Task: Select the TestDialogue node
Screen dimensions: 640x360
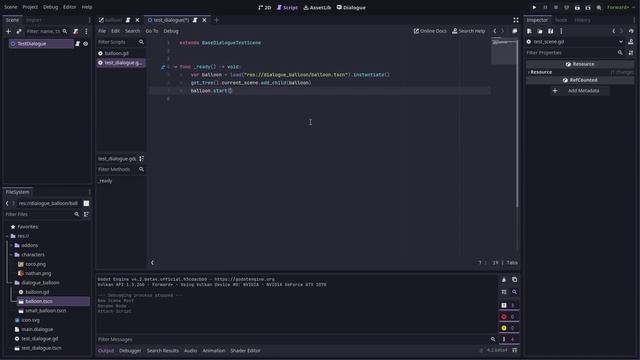Action: 41,44
